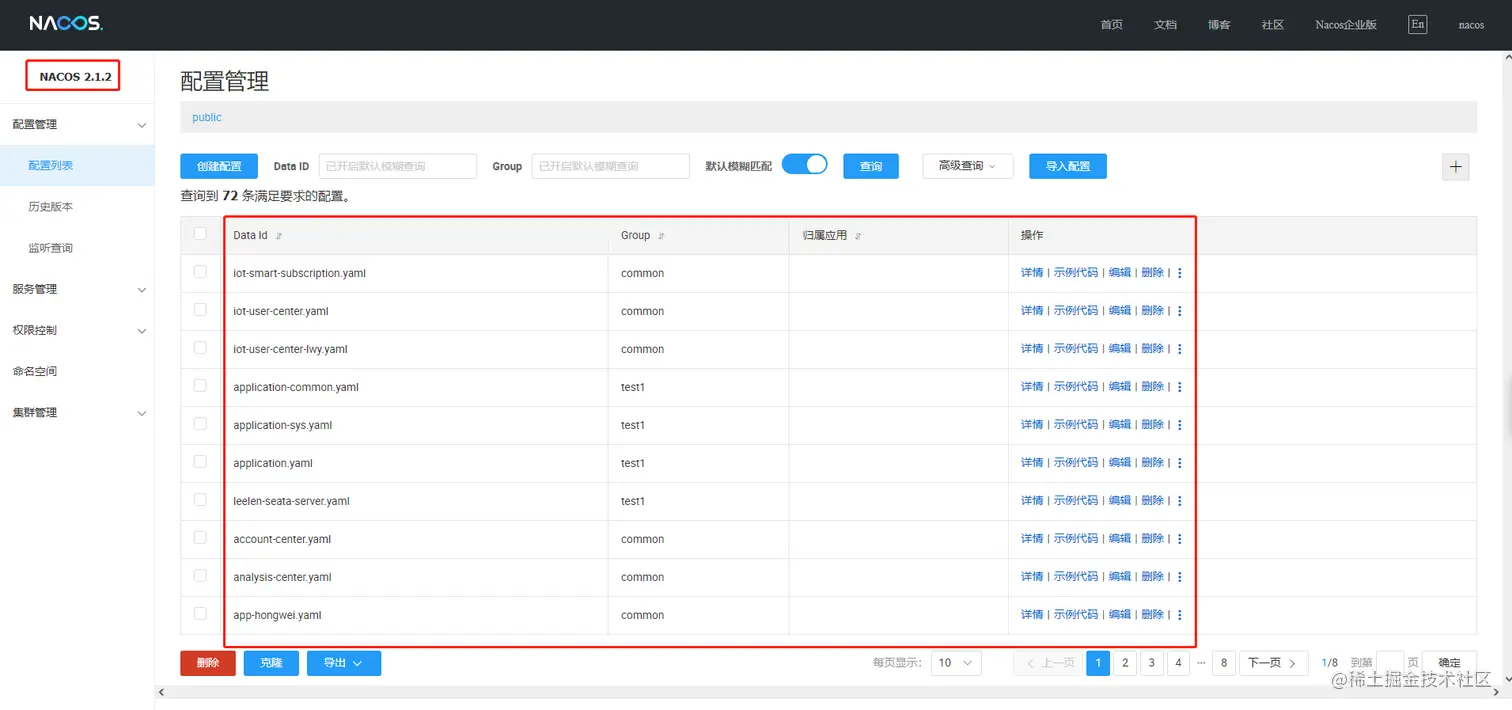
Task: Open the nacos user menu
Action: tap(1471, 25)
